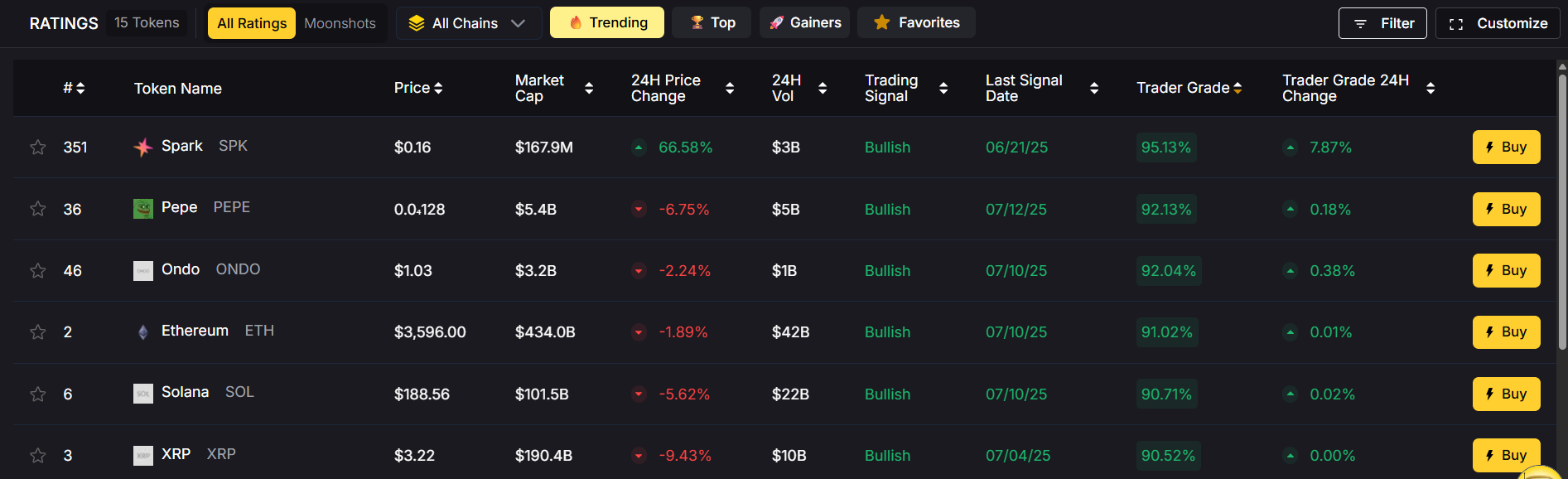Click the Pepe frog logo icon
This screenshot has width=1568, height=479.
tap(143, 209)
